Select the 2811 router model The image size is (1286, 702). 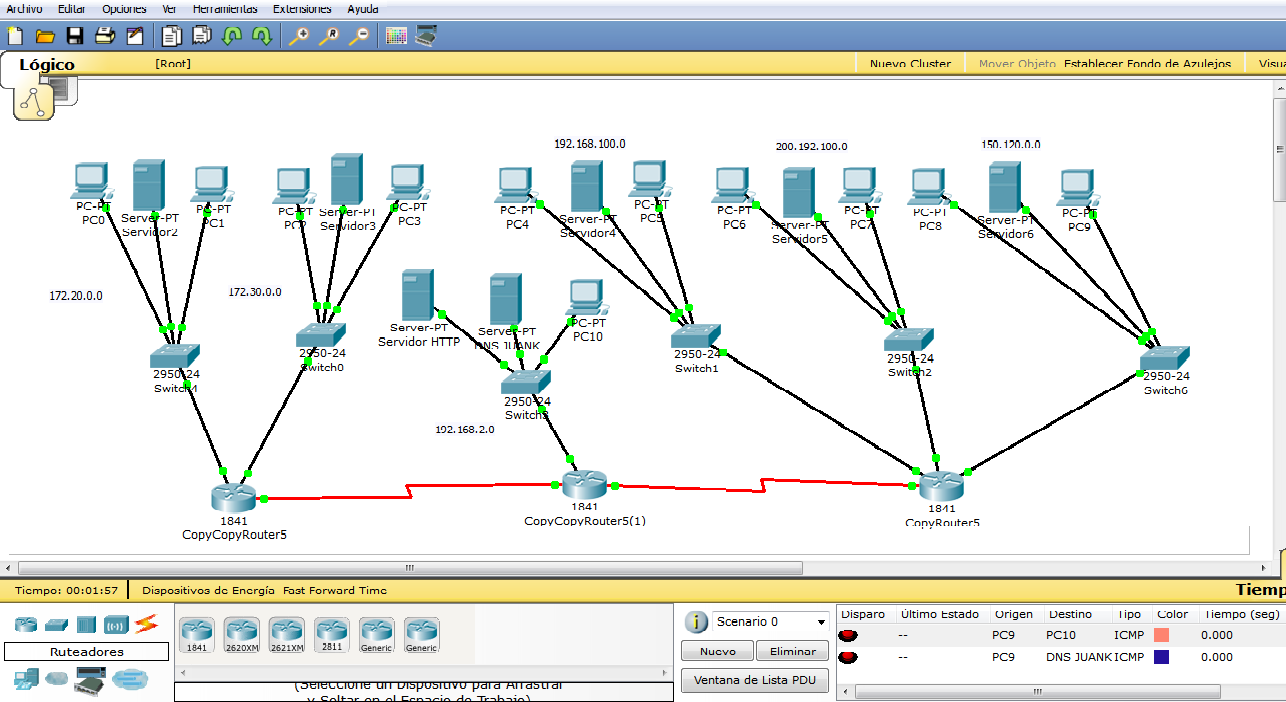[331, 634]
